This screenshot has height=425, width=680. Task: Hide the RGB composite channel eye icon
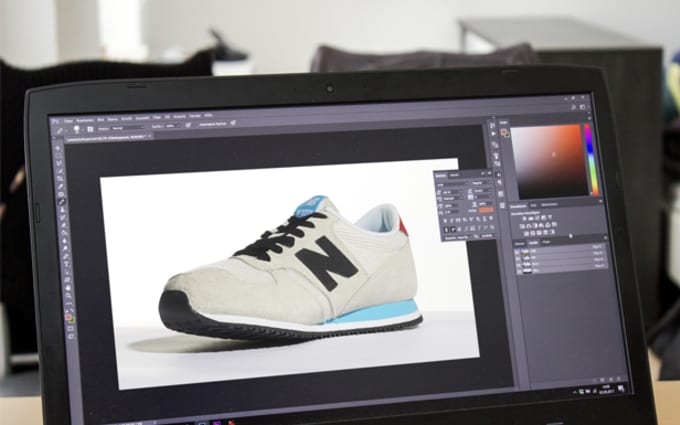(x=518, y=252)
